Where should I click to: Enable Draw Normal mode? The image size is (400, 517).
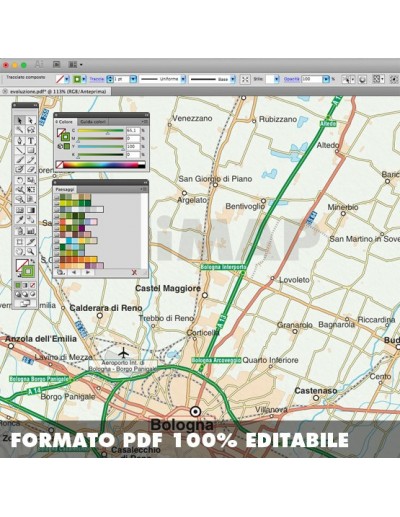click(18, 294)
